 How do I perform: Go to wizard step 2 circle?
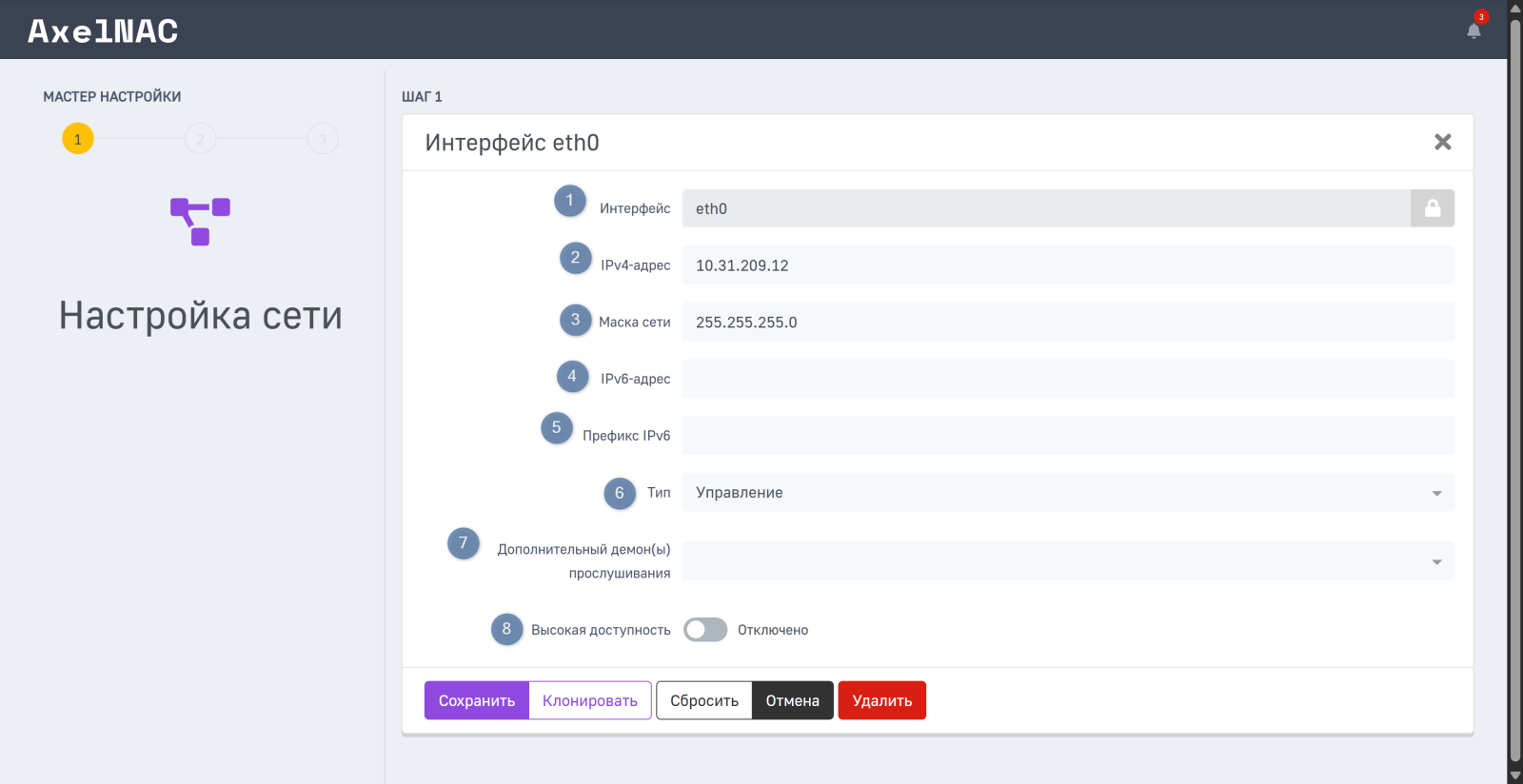coord(200,139)
